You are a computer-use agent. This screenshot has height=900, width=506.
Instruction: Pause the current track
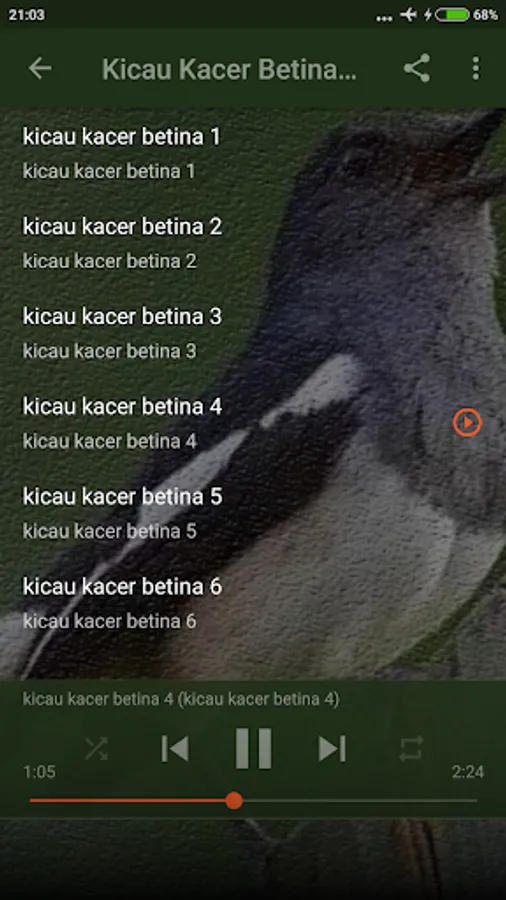253,748
